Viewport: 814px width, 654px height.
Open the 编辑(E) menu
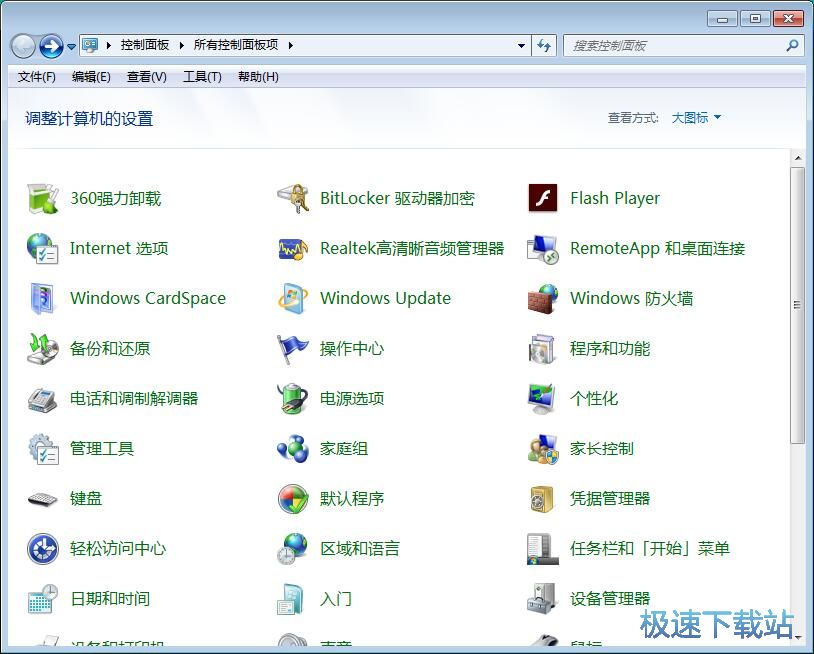(x=91, y=77)
